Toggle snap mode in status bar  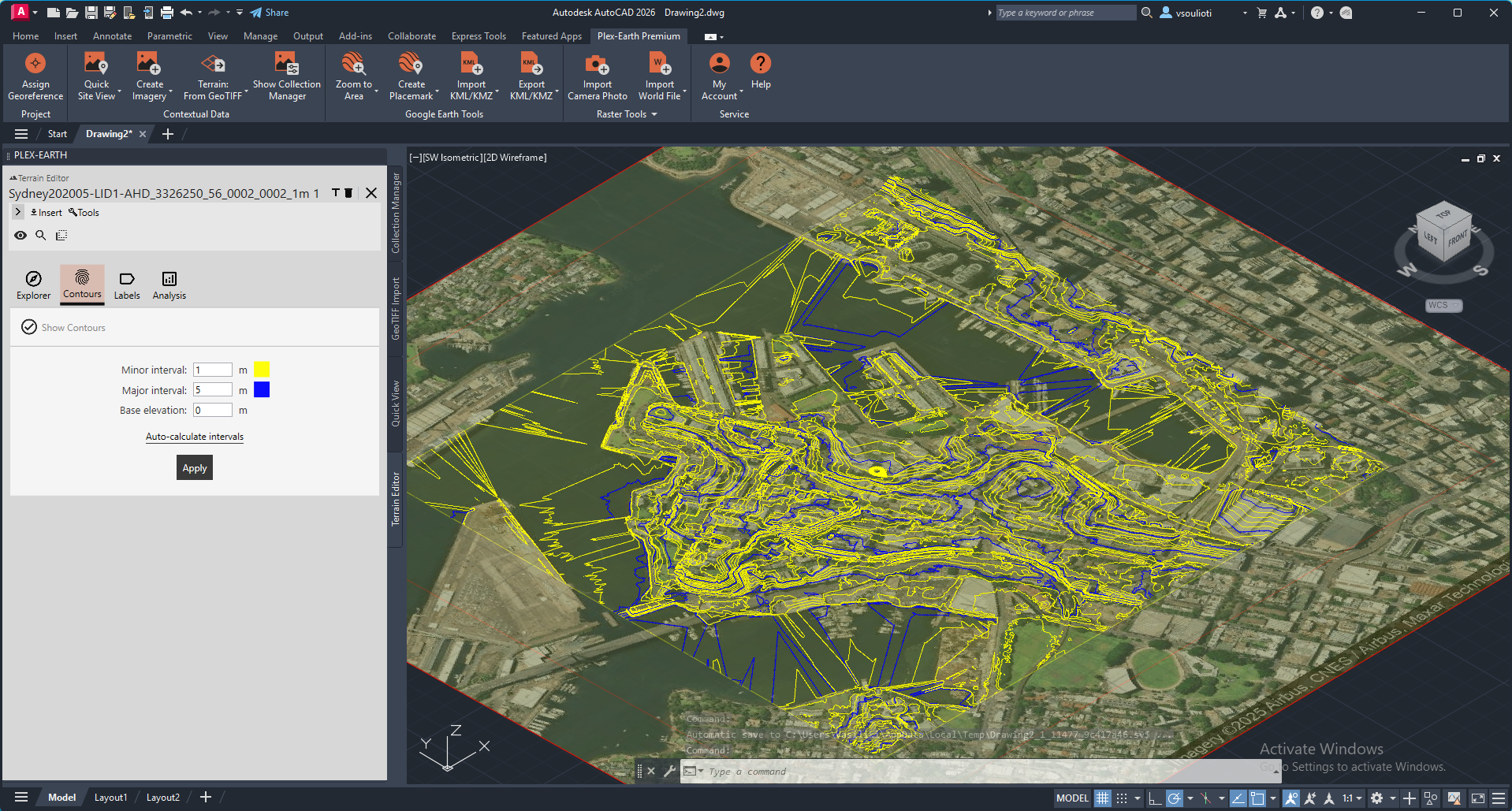click(1122, 798)
